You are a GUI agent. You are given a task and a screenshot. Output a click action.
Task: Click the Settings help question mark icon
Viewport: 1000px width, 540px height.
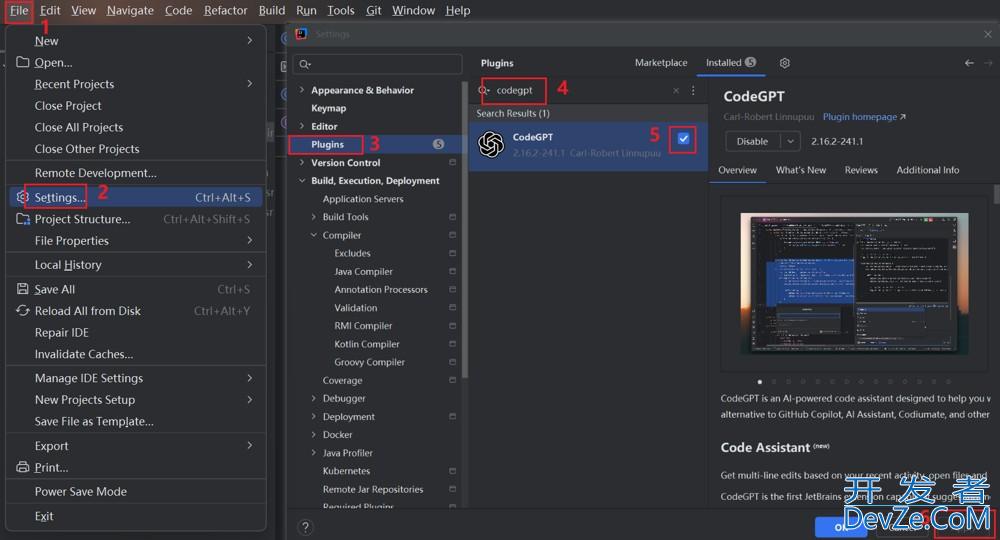point(305,527)
